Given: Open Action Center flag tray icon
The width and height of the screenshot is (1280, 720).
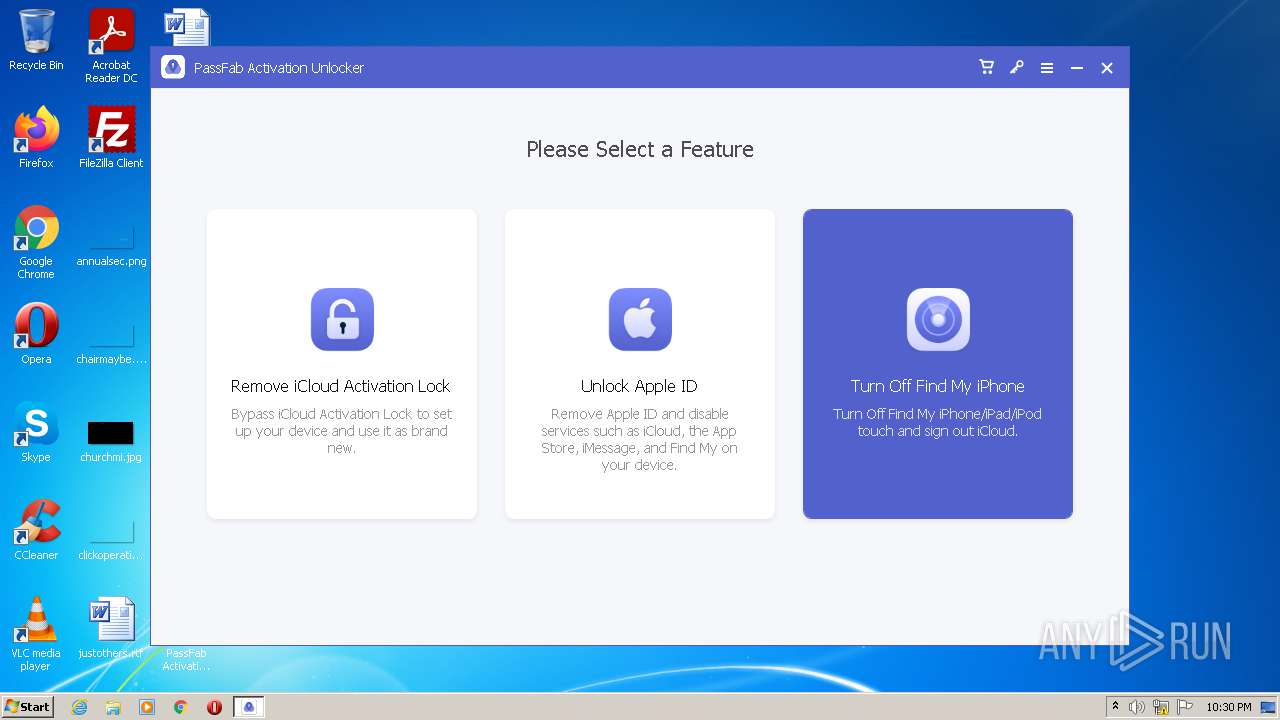Looking at the screenshot, I should pyautogui.click(x=1185, y=707).
